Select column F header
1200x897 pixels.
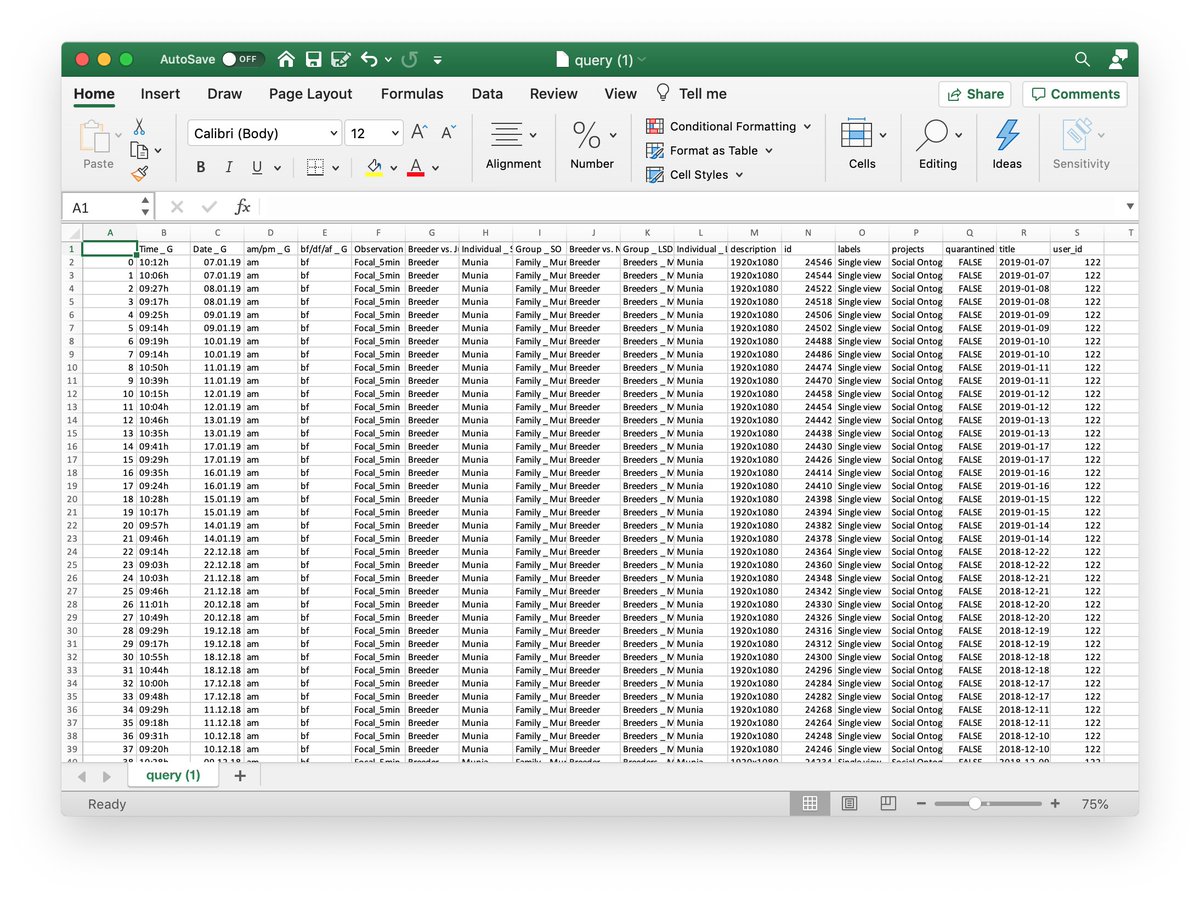[378, 233]
